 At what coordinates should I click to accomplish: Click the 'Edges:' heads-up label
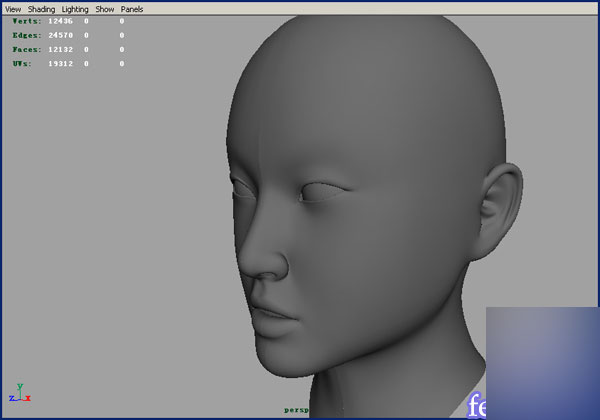(26, 35)
